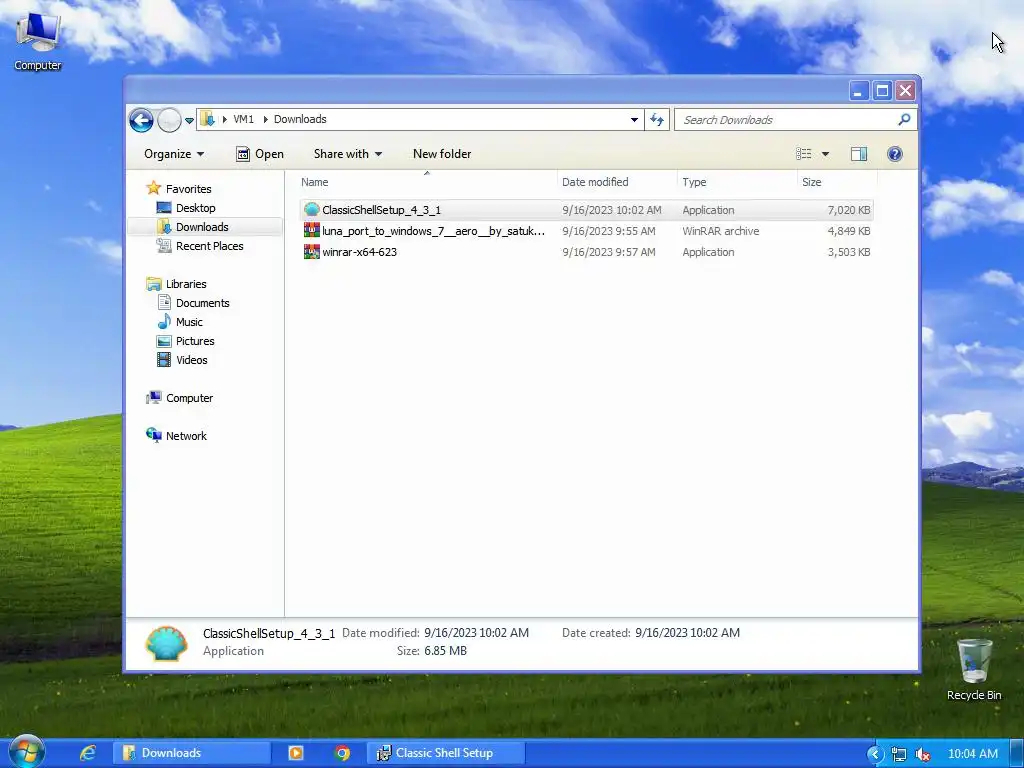Select Desktop in navigation pane
1024x768 pixels.
click(186, 208)
